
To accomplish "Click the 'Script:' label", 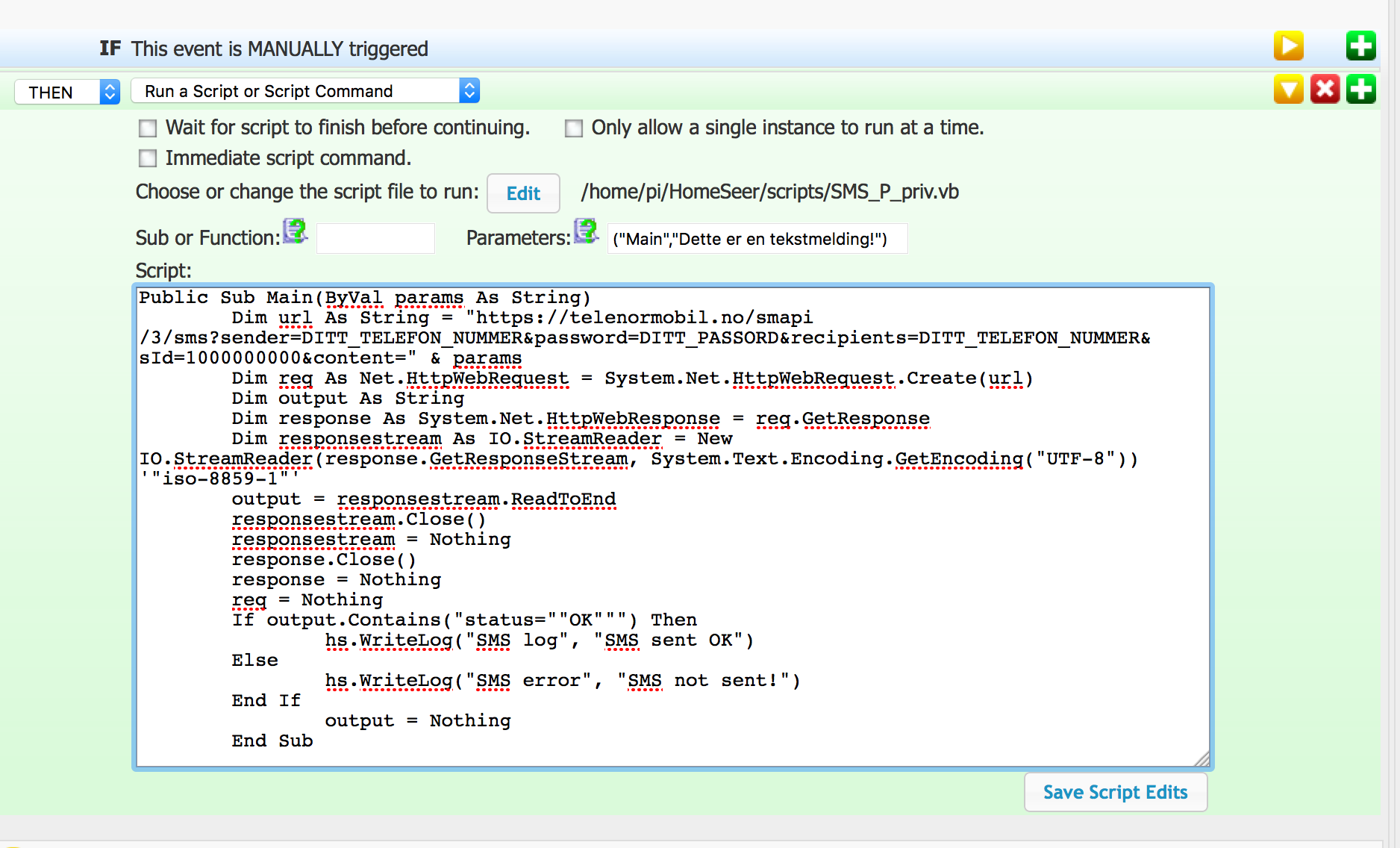I will [x=163, y=270].
